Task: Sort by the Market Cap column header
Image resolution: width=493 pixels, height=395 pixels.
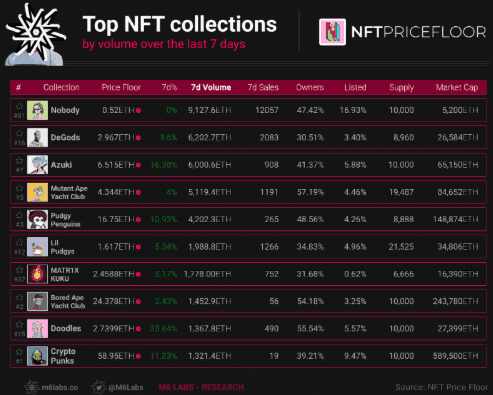Action: pyautogui.click(x=457, y=87)
